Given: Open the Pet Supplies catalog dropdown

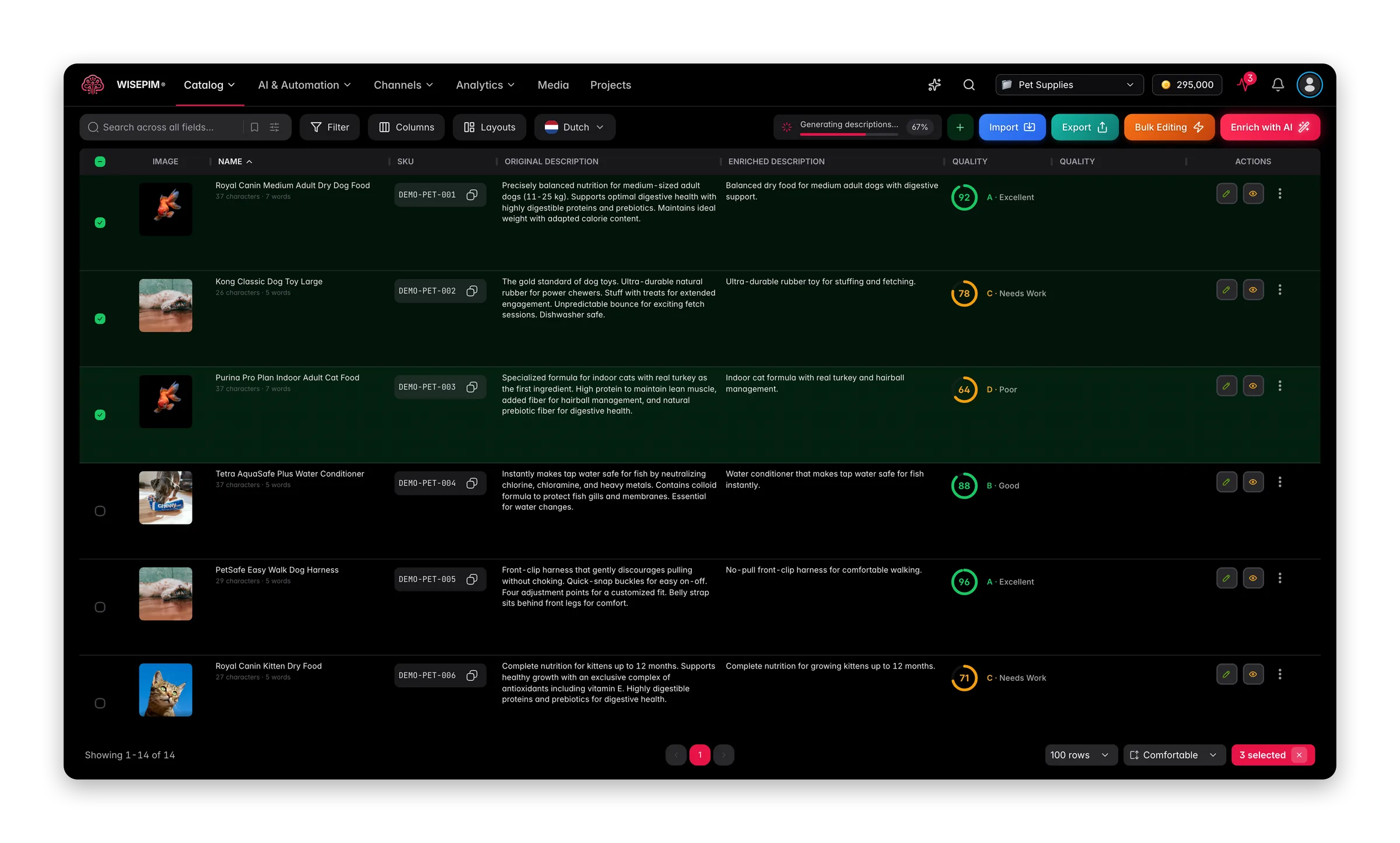Looking at the screenshot, I should [x=1069, y=85].
